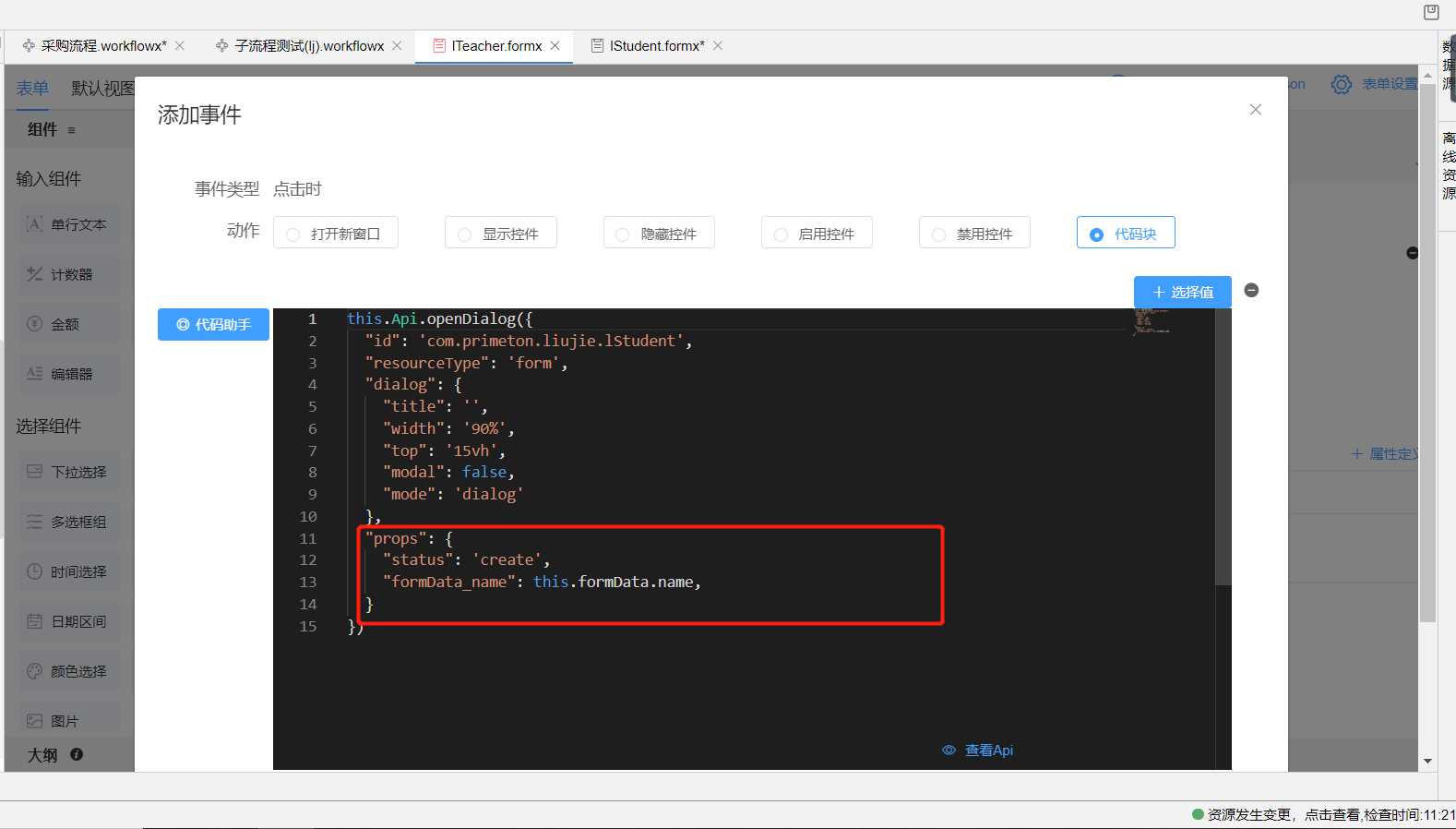Click the info icon beside 大纲
Image resolution: width=1456 pixels, height=829 pixels.
tap(77, 754)
